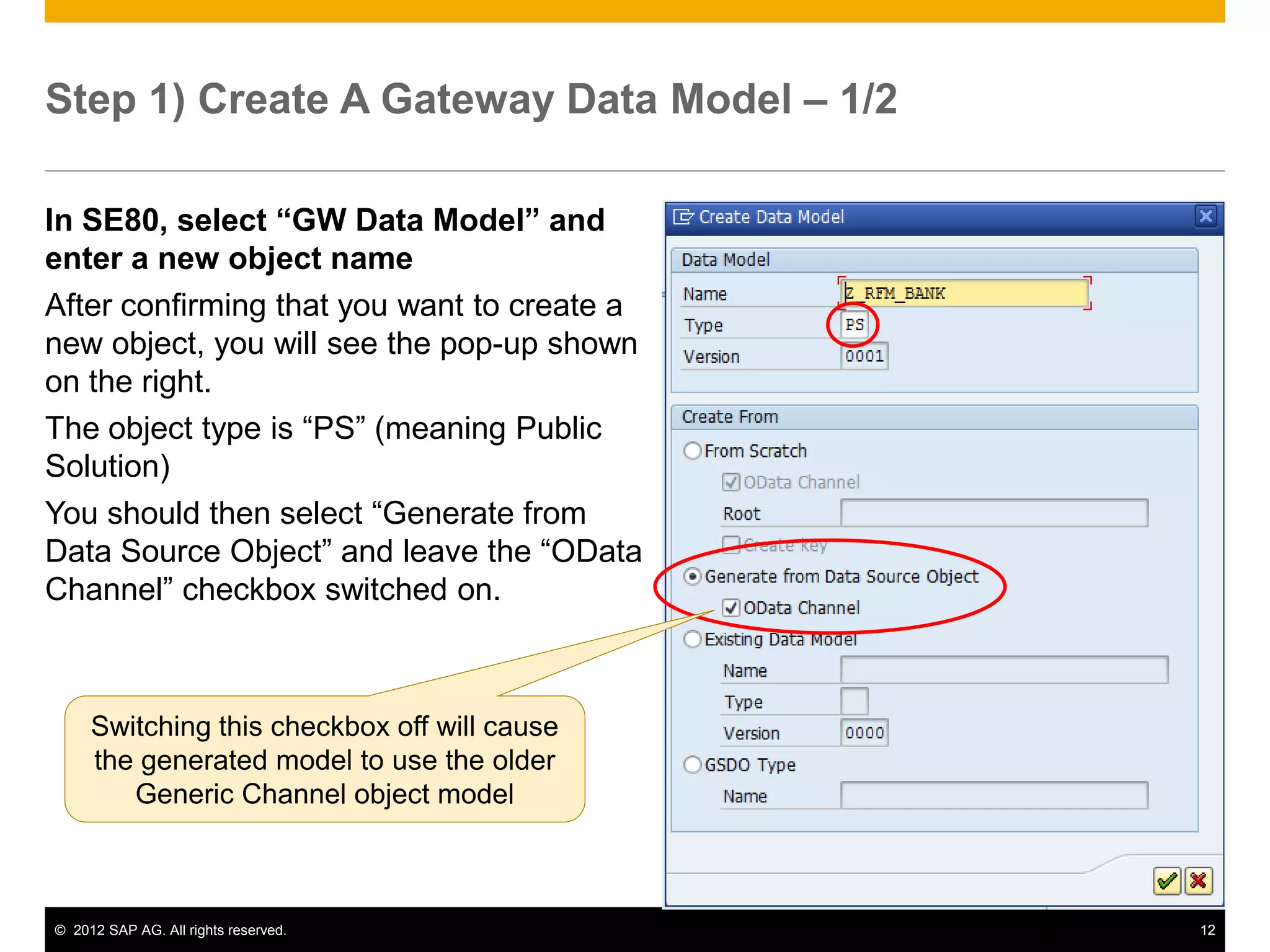1270x952 pixels.
Task: Click the GSDO Type Name field
Action: pyautogui.click(x=995, y=796)
